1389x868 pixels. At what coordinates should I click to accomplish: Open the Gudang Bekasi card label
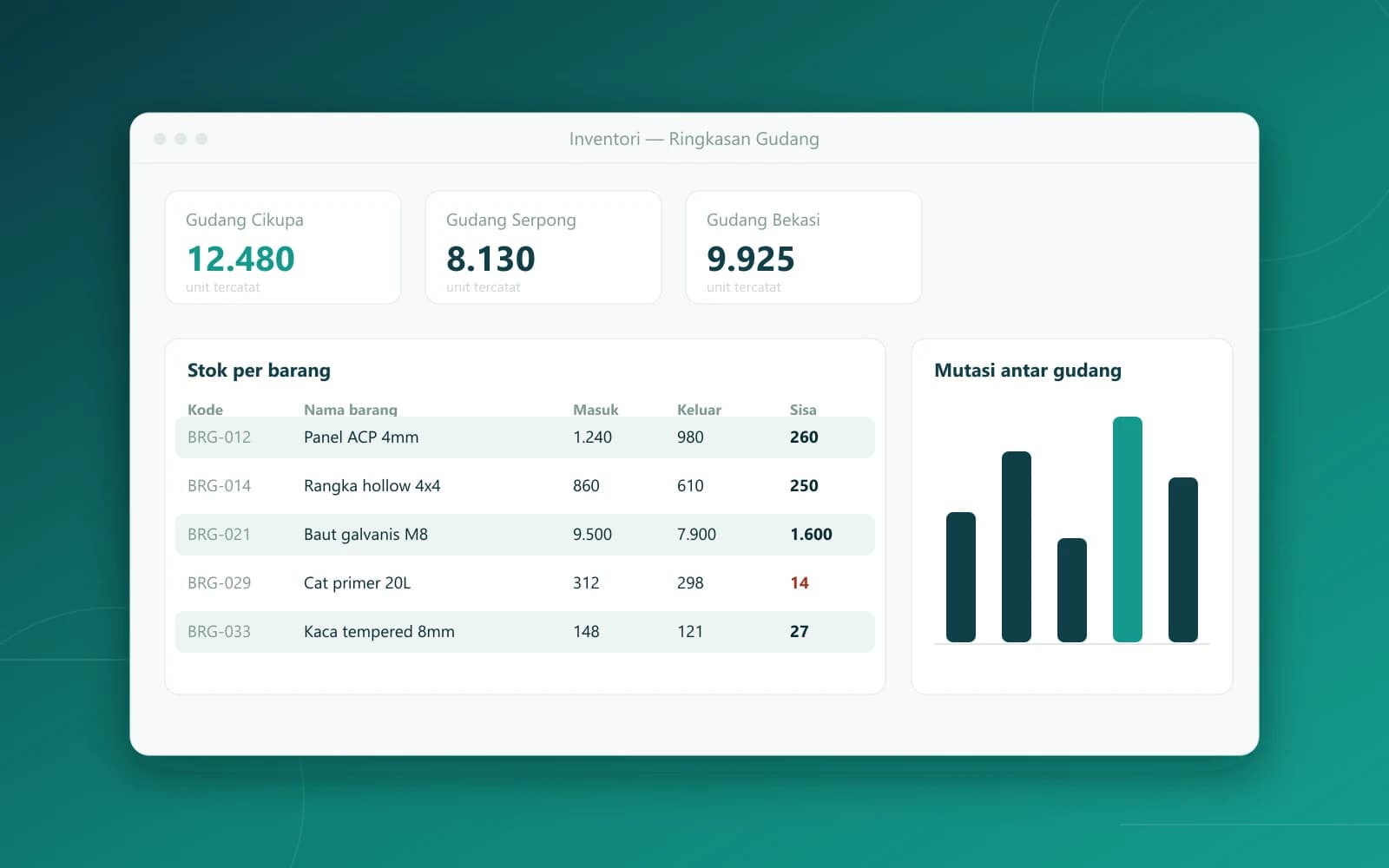tap(763, 220)
